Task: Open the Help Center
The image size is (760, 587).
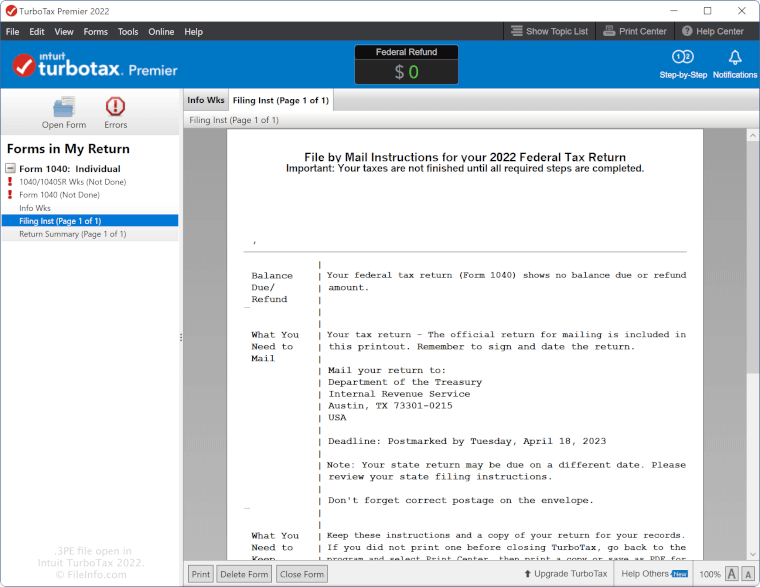Action: [x=712, y=31]
